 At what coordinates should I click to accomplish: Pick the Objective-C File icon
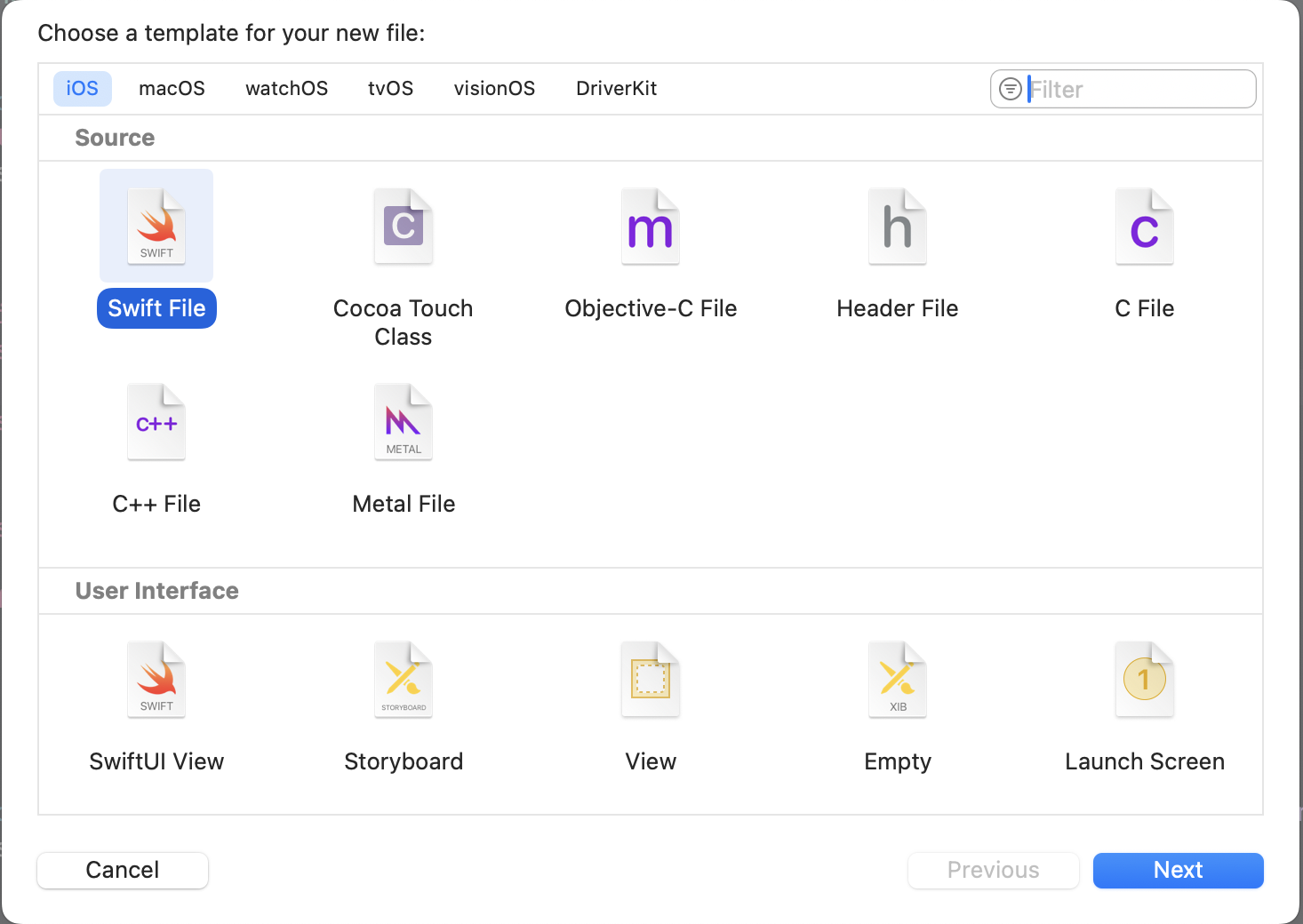pyautogui.click(x=651, y=227)
